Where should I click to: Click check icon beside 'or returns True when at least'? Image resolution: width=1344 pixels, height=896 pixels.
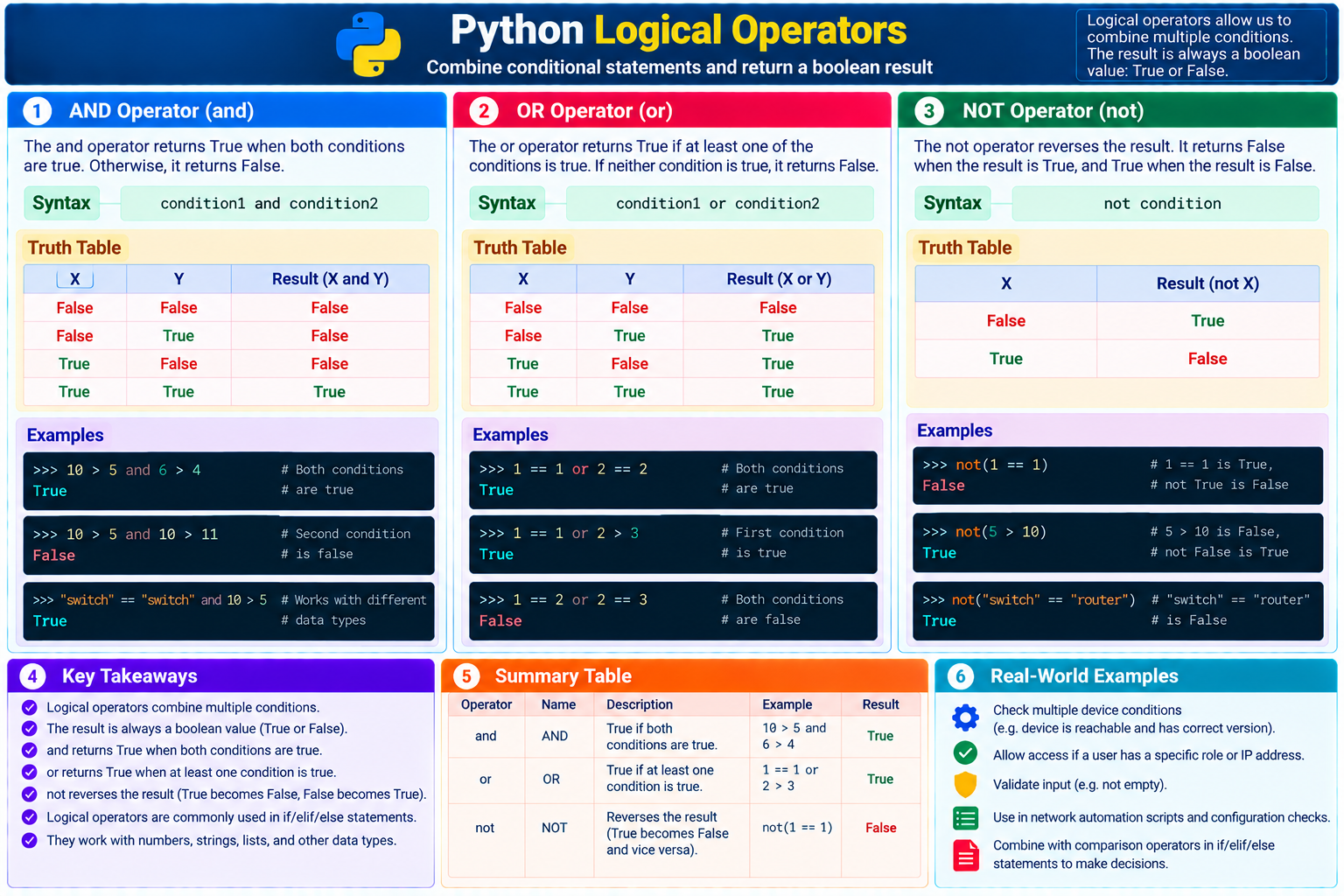tap(30, 772)
